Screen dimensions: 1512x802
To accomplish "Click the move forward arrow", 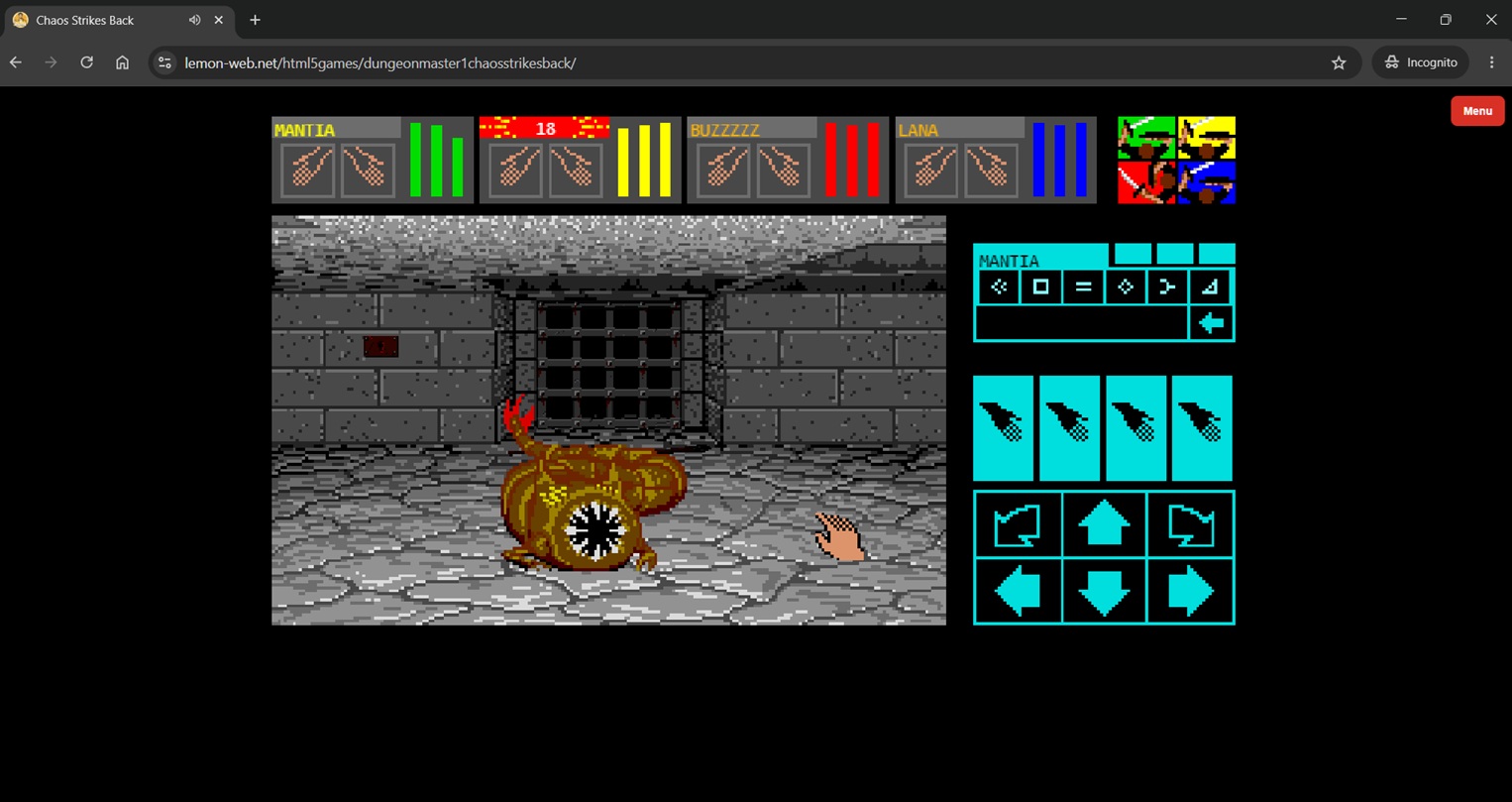I will tap(1104, 523).
